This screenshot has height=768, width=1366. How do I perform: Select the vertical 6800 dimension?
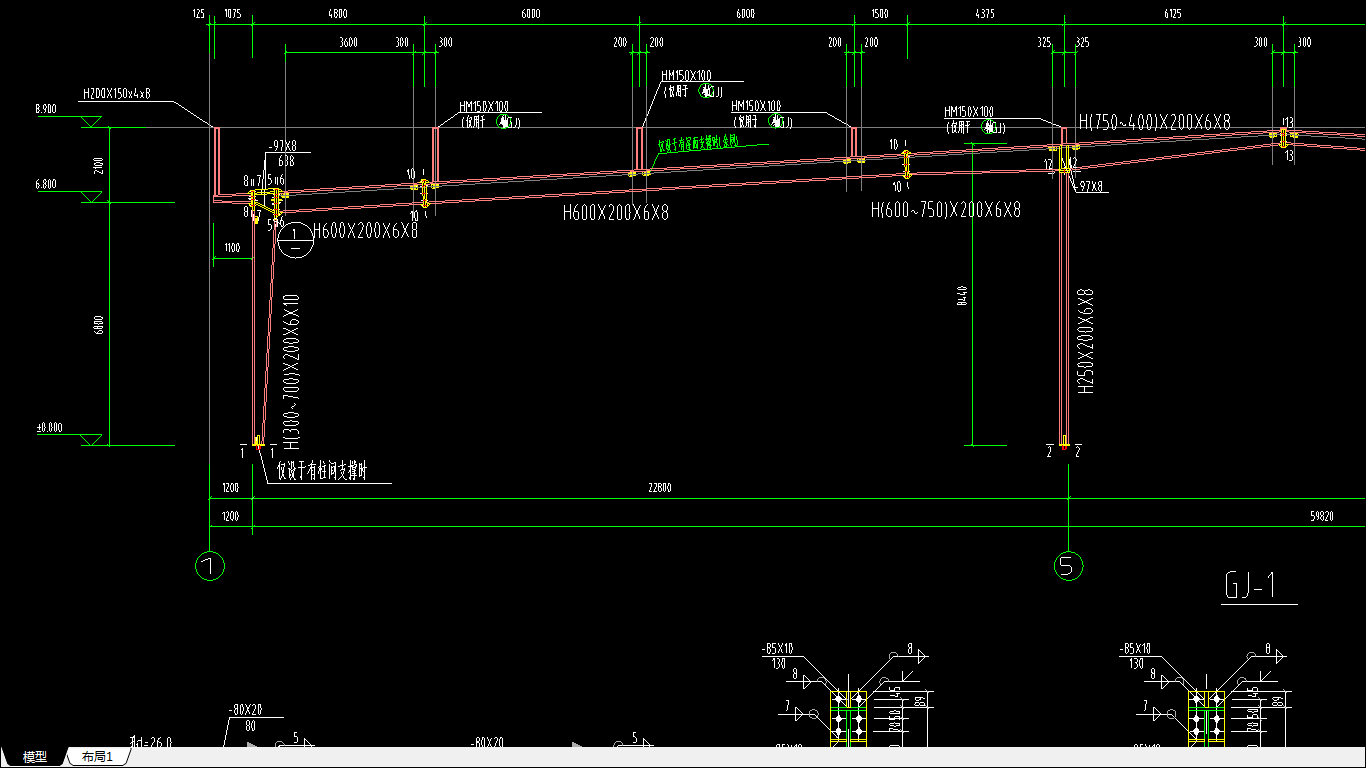(97, 324)
